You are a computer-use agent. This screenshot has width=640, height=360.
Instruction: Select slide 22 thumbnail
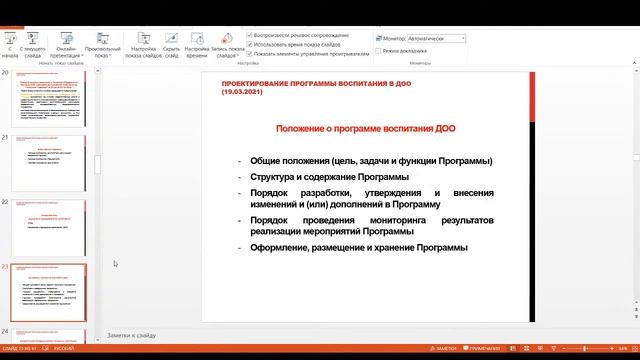point(49,228)
